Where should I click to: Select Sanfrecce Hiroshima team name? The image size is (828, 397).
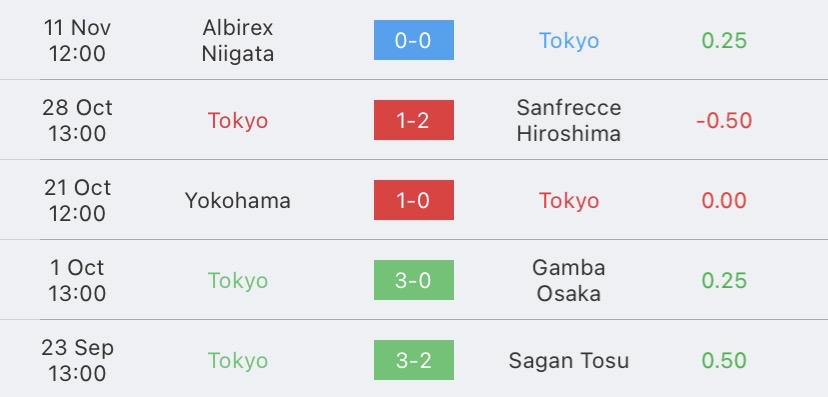pyautogui.click(x=569, y=120)
